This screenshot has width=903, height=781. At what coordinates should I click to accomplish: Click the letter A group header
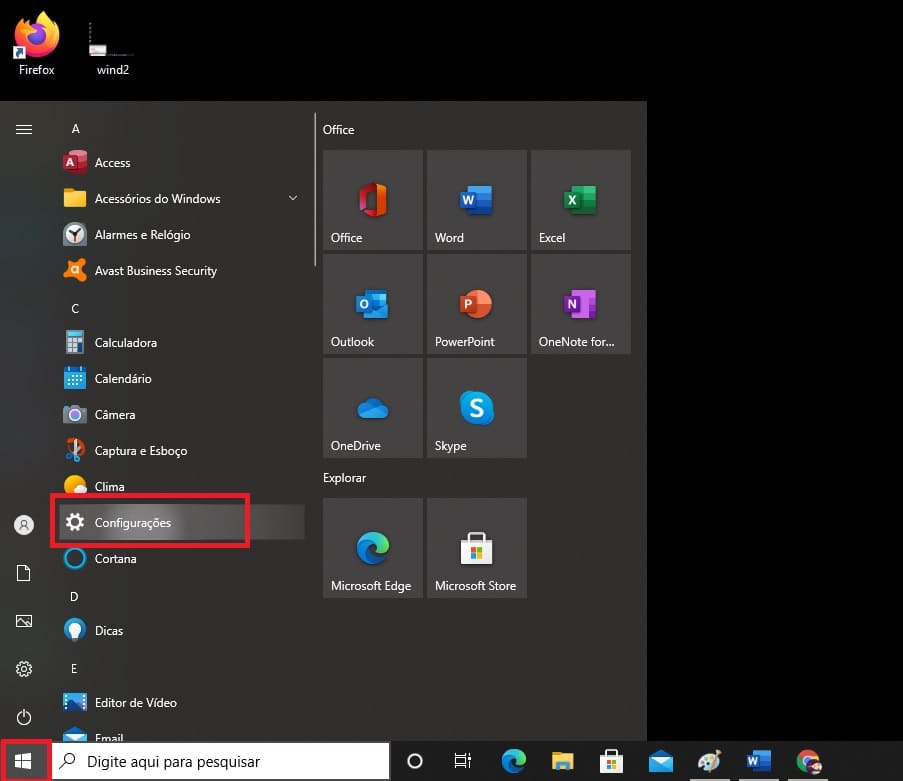pos(75,129)
